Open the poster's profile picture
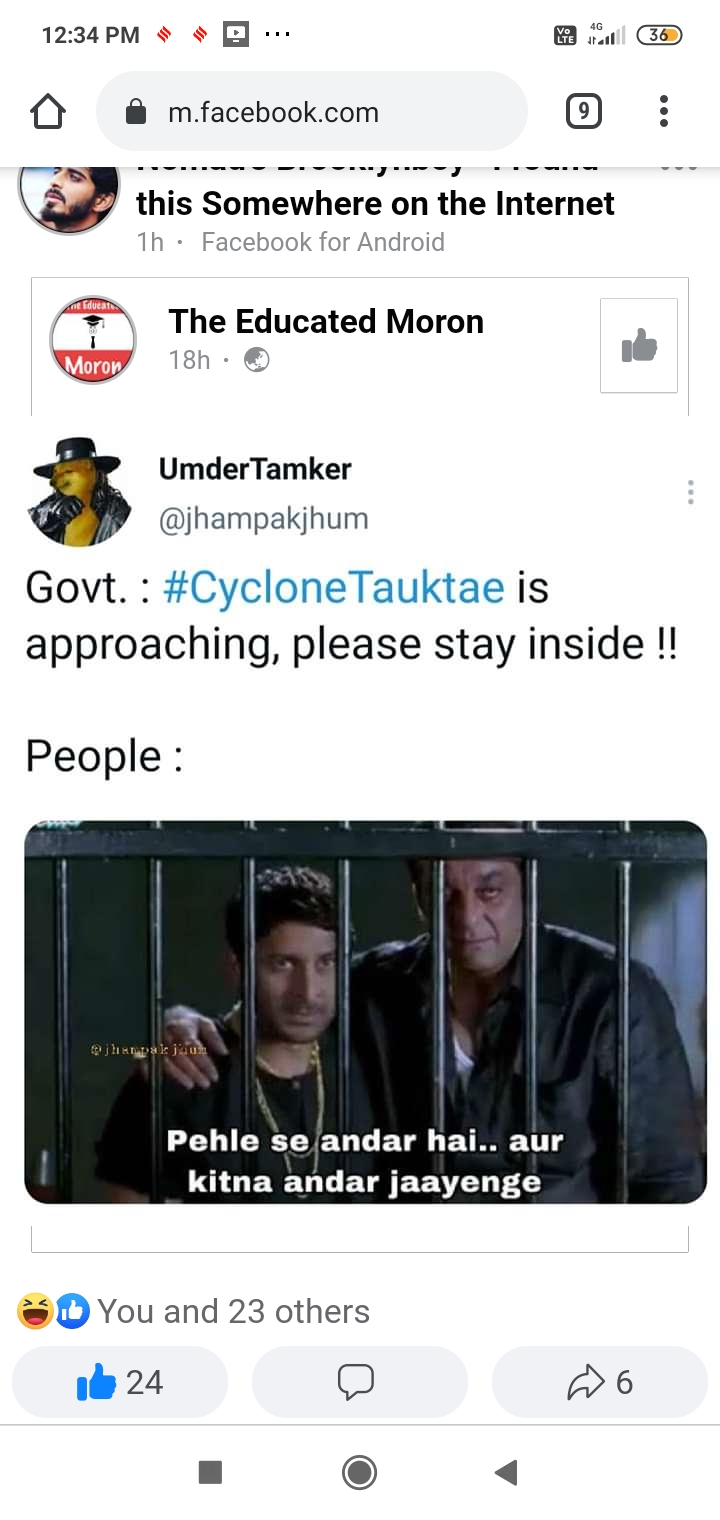Image resolution: width=720 pixels, height=1520 pixels. tap(69, 196)
